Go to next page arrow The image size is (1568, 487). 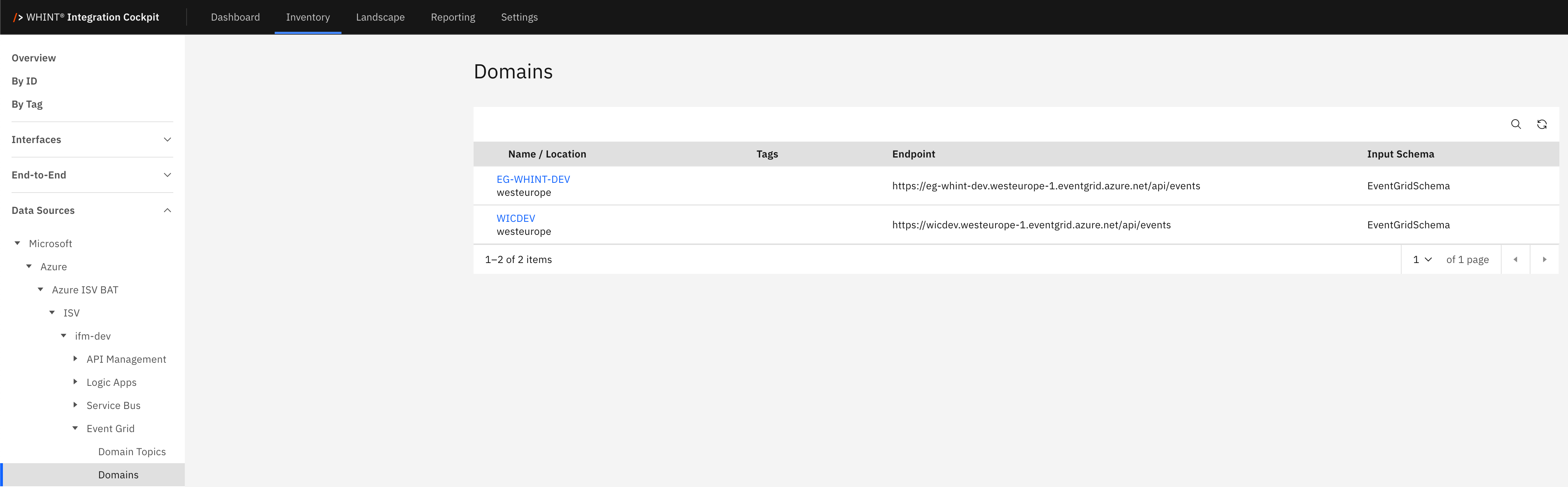1544,260
